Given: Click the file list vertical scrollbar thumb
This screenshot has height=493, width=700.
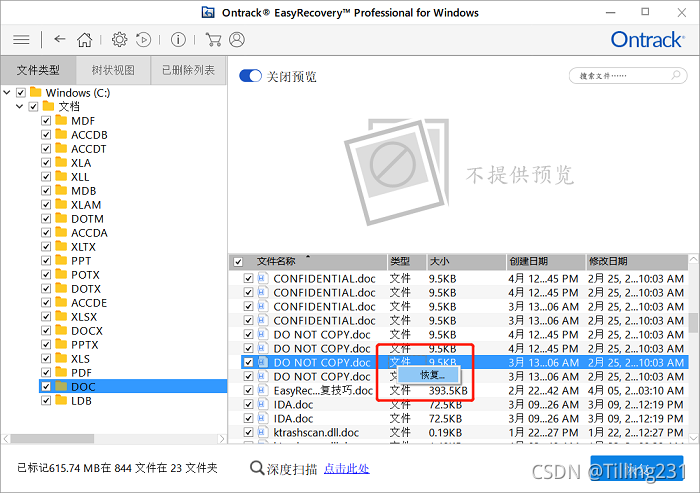Looking at the screenshot, I should point(693,322).
